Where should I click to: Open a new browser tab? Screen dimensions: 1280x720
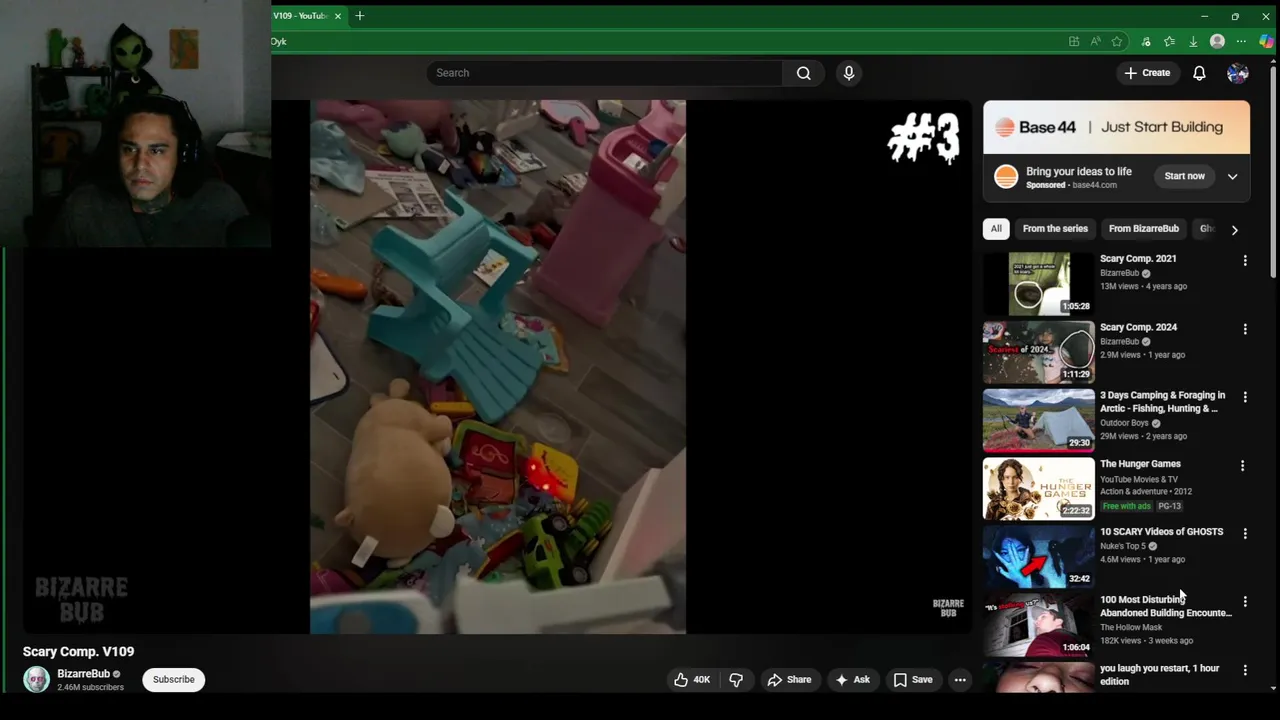(x=360, y=16)
